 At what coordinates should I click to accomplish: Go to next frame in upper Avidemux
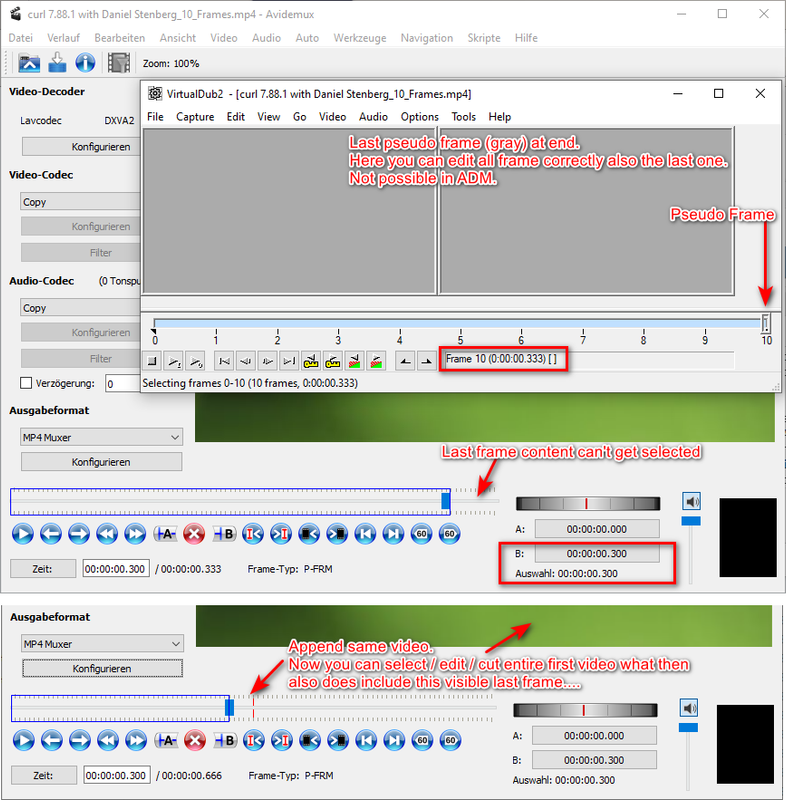(79, 534)
